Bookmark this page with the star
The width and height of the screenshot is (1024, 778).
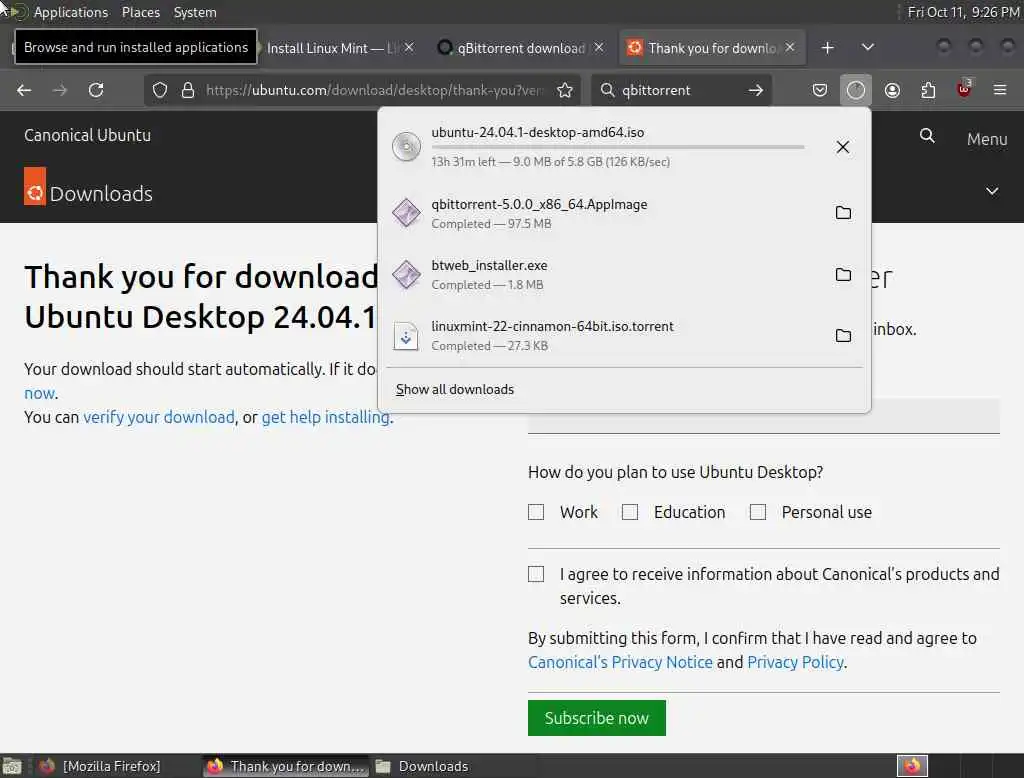tap(565, 90)
